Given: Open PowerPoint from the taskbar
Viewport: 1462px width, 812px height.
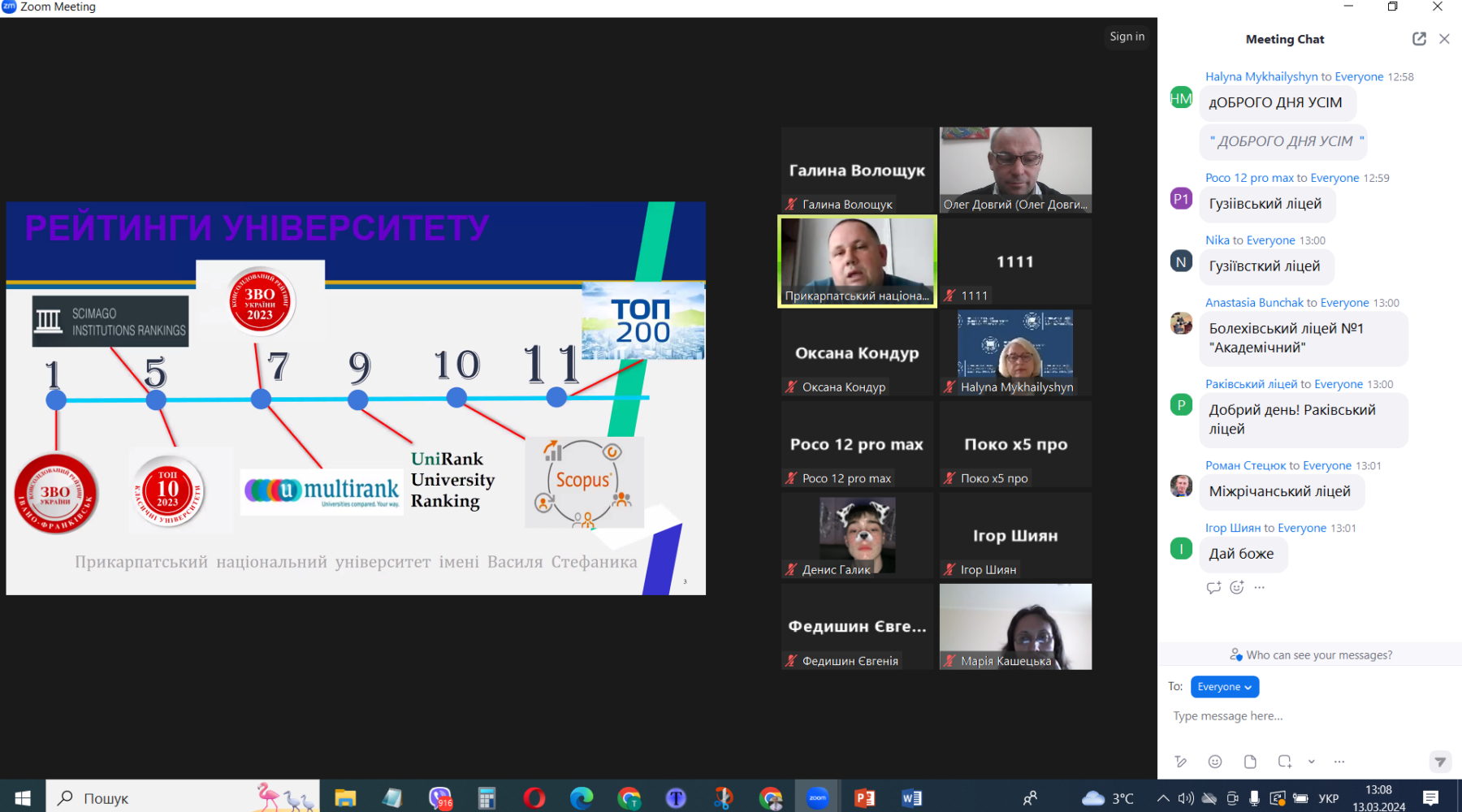Looking at the screenshot, I should click(x=865, y=798).
